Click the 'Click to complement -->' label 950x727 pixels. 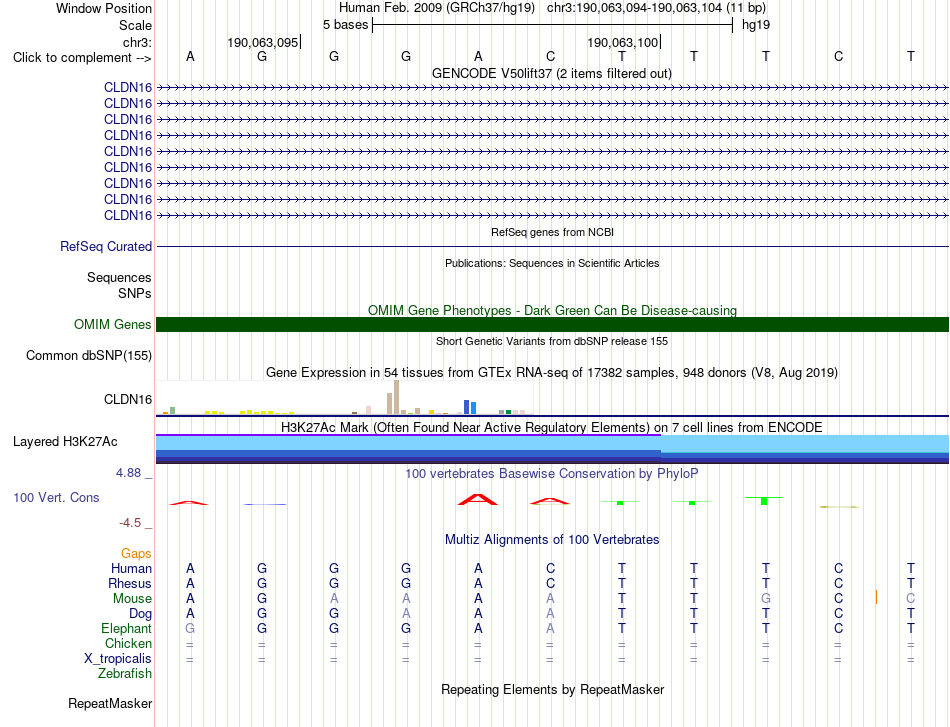[x=82, y=58]
